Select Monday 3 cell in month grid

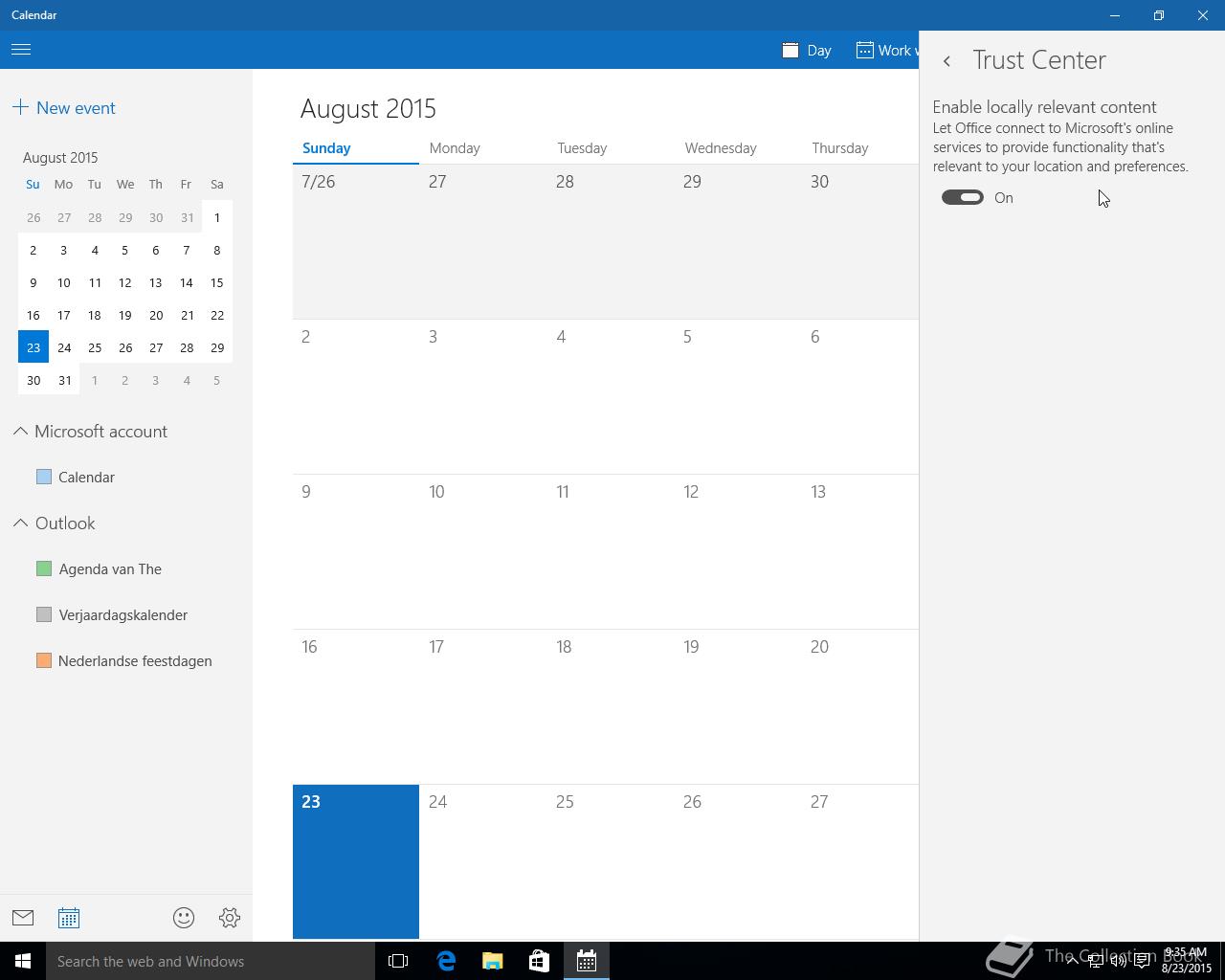[x=483, y=396]
